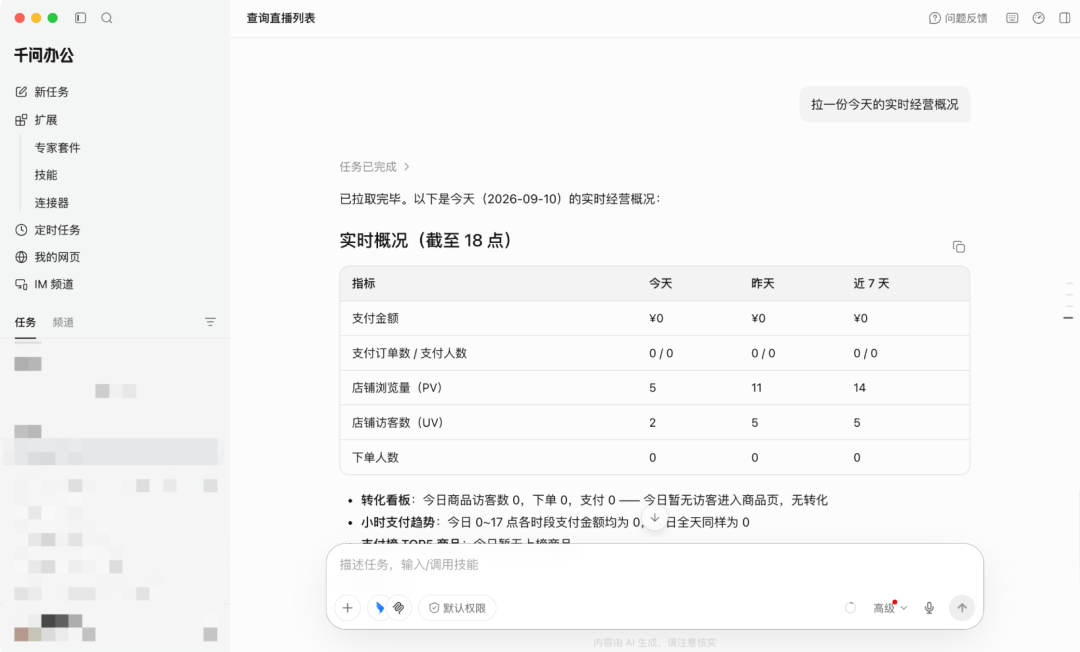Select the 店铺访客数（UV）row label
Viewport: 1080px width, 652px height.
click(x=397, y=423)
